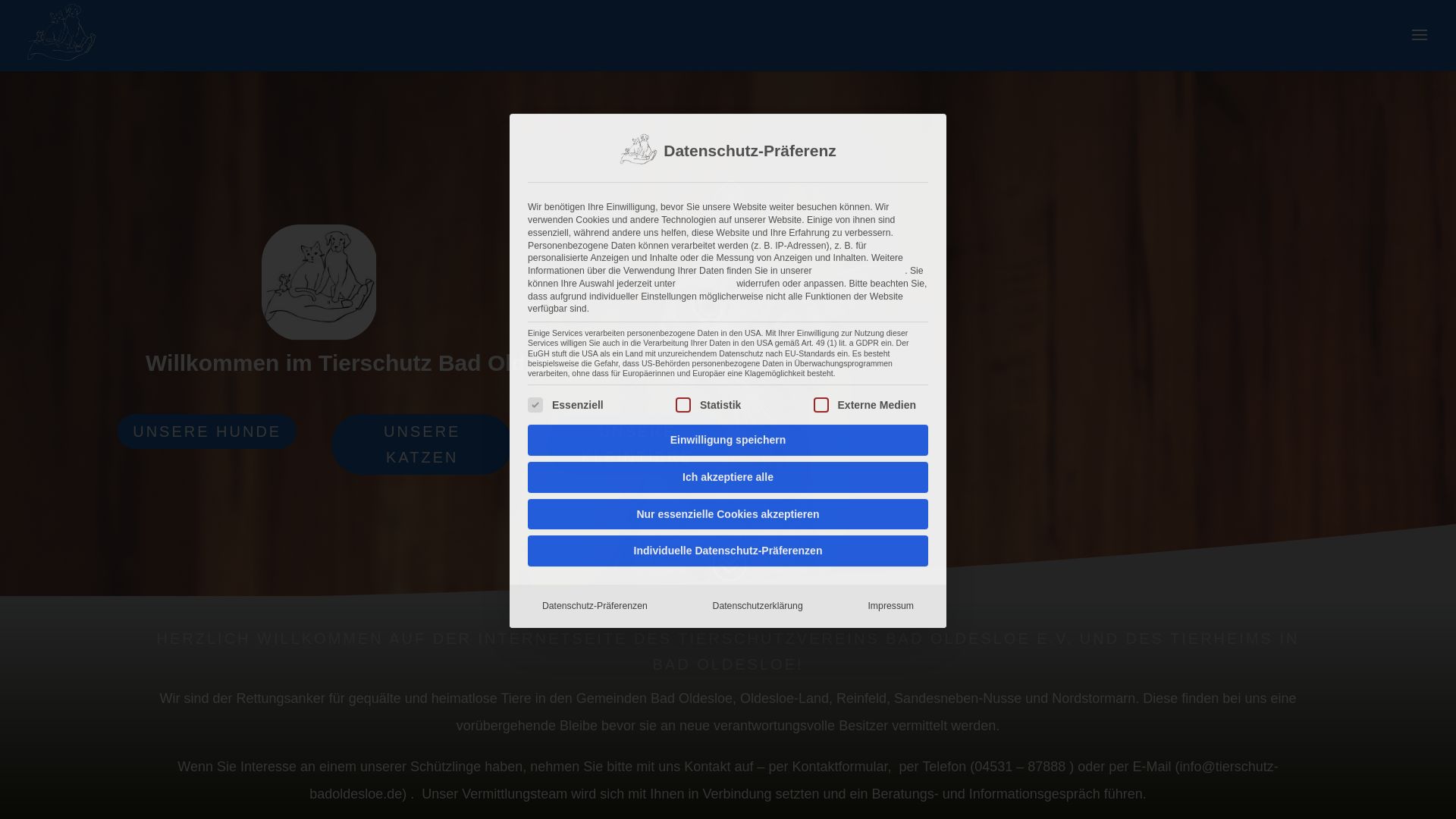Enable the Externe Medien checkbox
The width and height of the screenshot is (1456, 819).
[x=821, y=405]
